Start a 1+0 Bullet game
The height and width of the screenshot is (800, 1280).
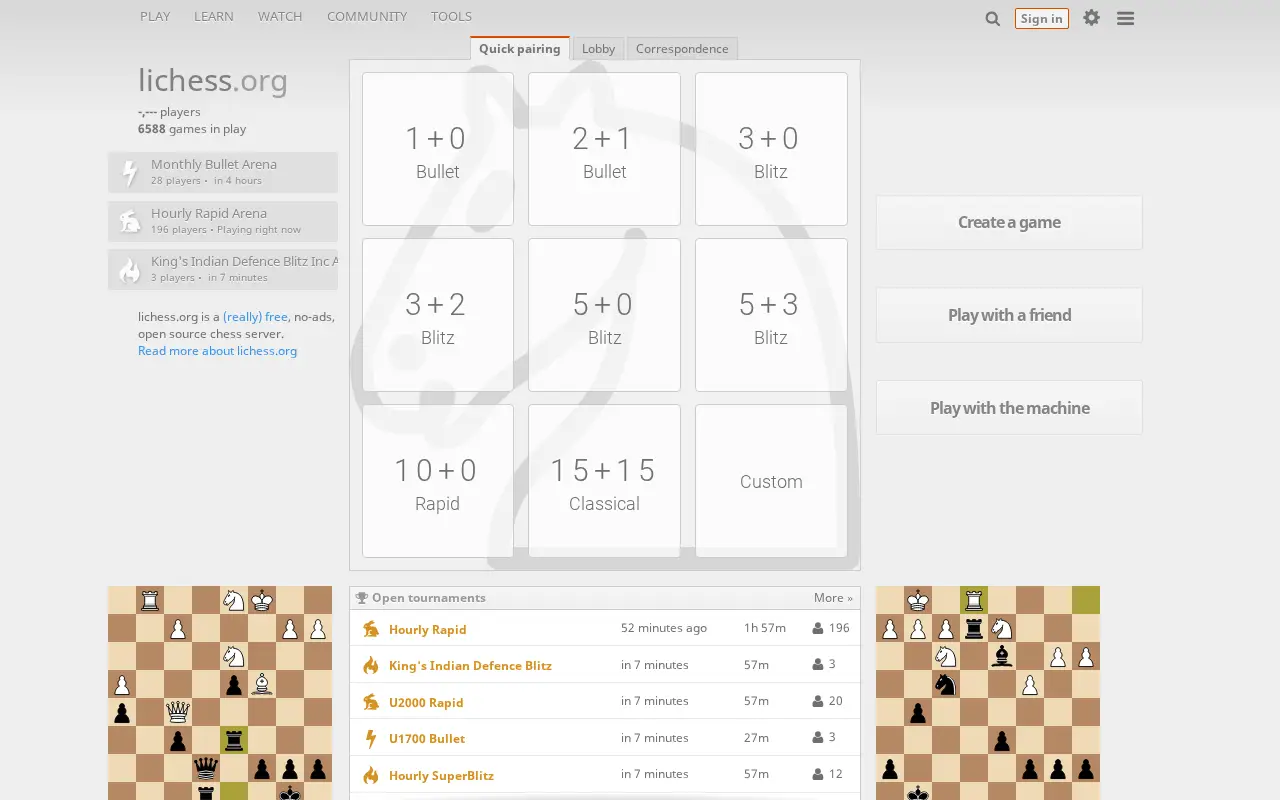(x=438, y=149)
